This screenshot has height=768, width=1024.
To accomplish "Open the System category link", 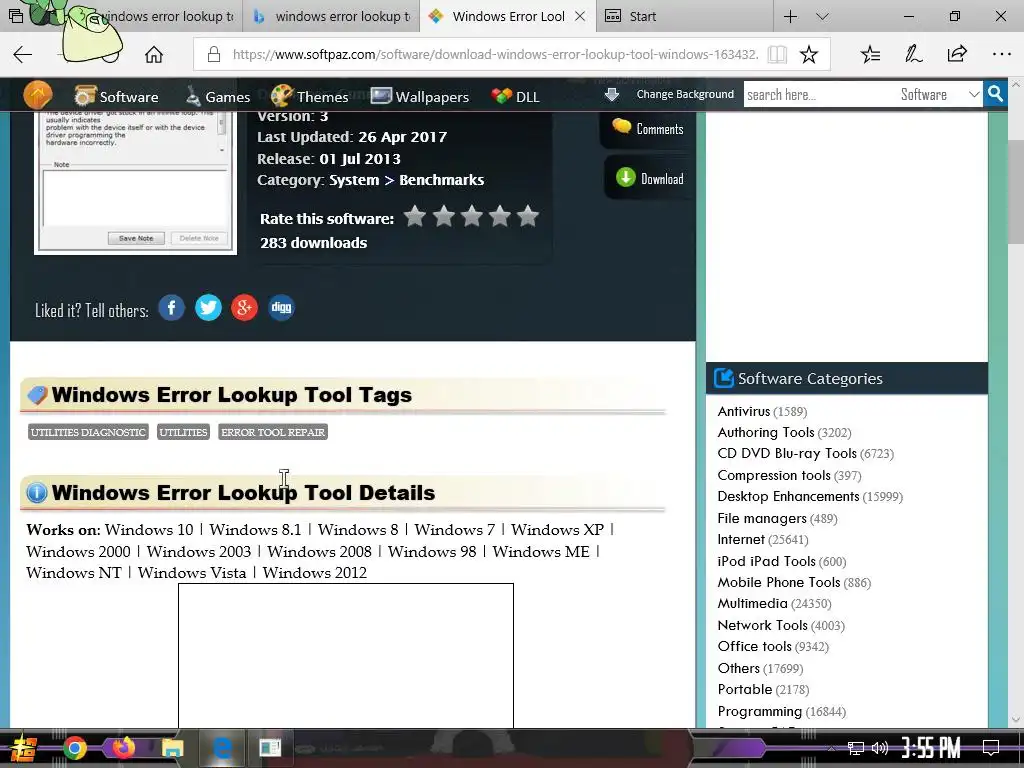I will [353, 180].
